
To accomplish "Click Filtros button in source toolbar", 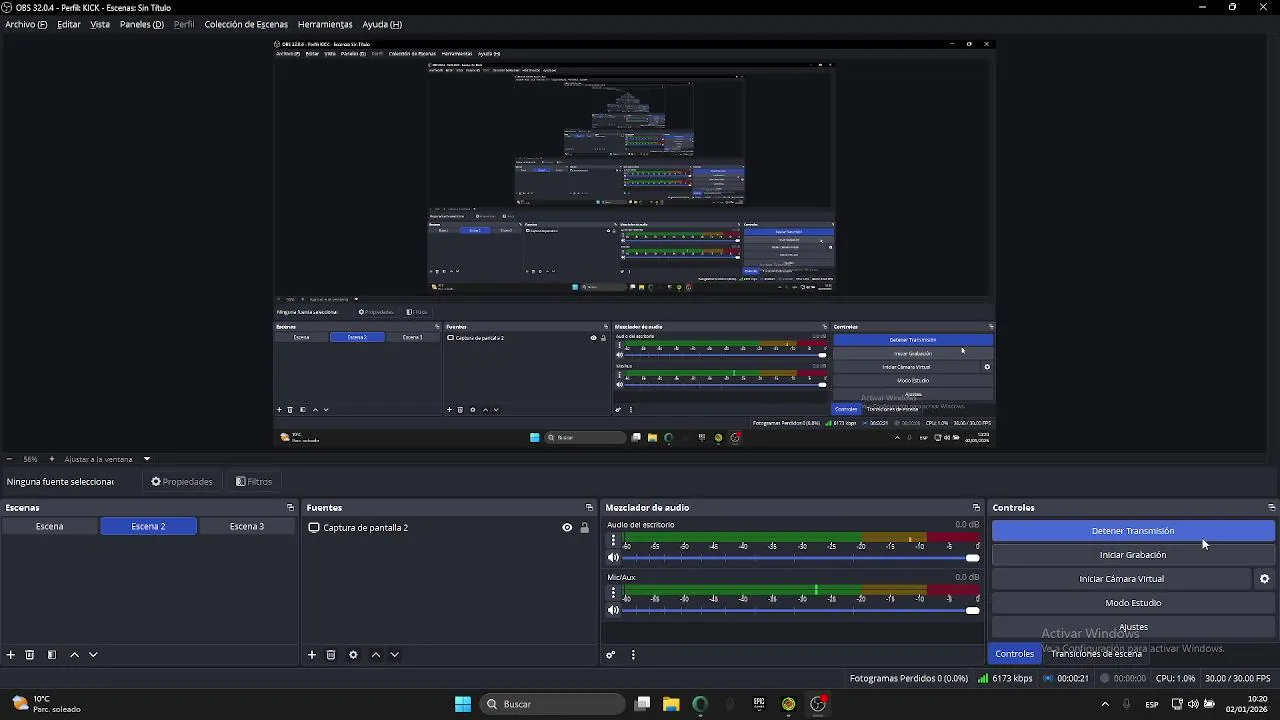I will [x=254, y=482].
